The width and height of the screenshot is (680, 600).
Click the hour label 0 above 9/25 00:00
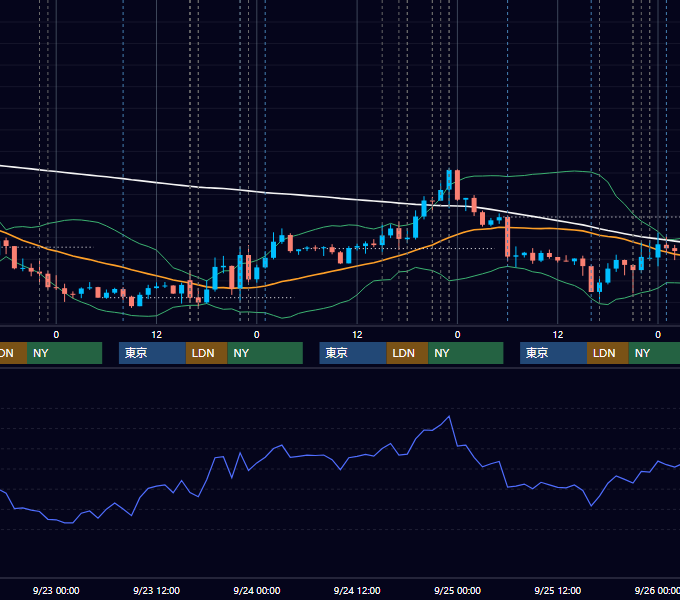pyautogui.click(x=458, y=335)
